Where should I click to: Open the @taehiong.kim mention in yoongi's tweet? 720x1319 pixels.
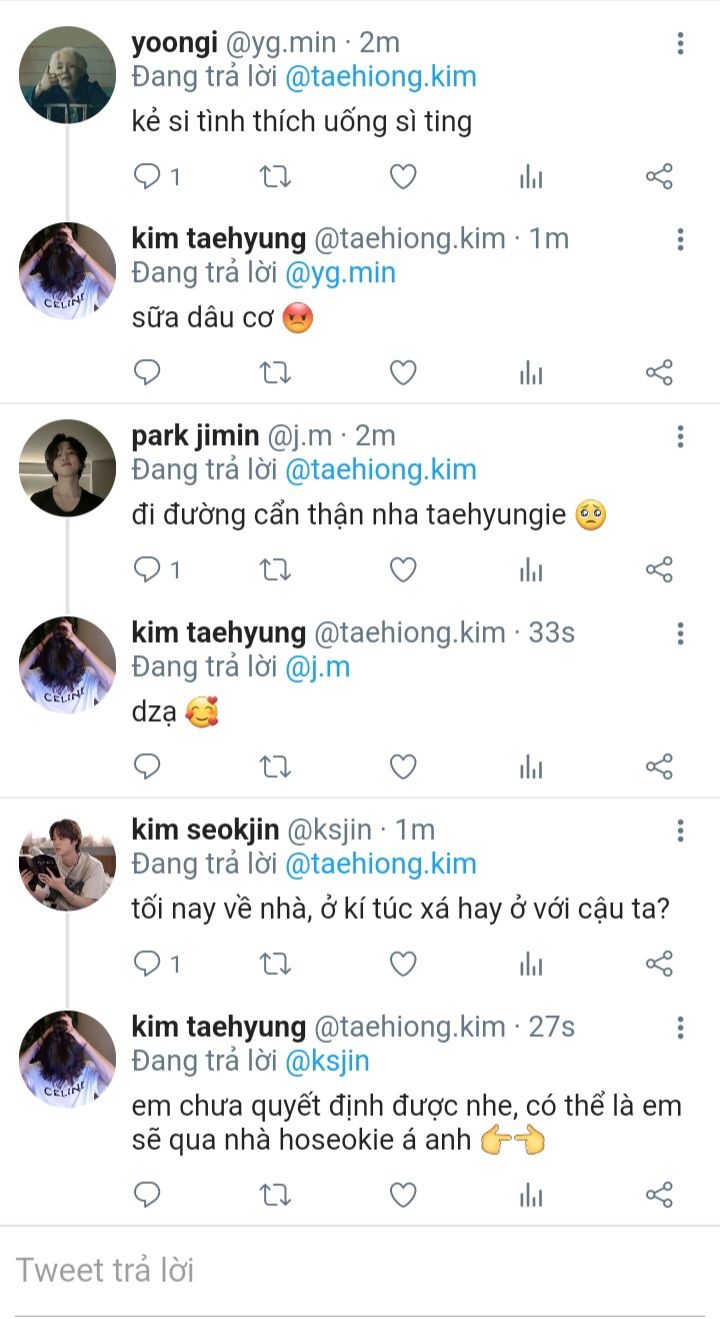[x=380, y=77]
